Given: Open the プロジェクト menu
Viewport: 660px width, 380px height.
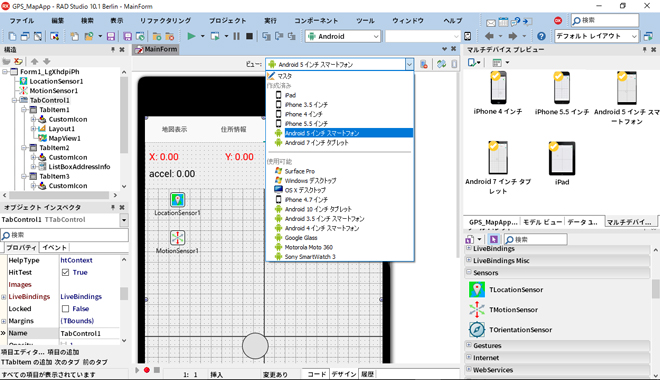Looking at the screenshot, I should point(227,20).
